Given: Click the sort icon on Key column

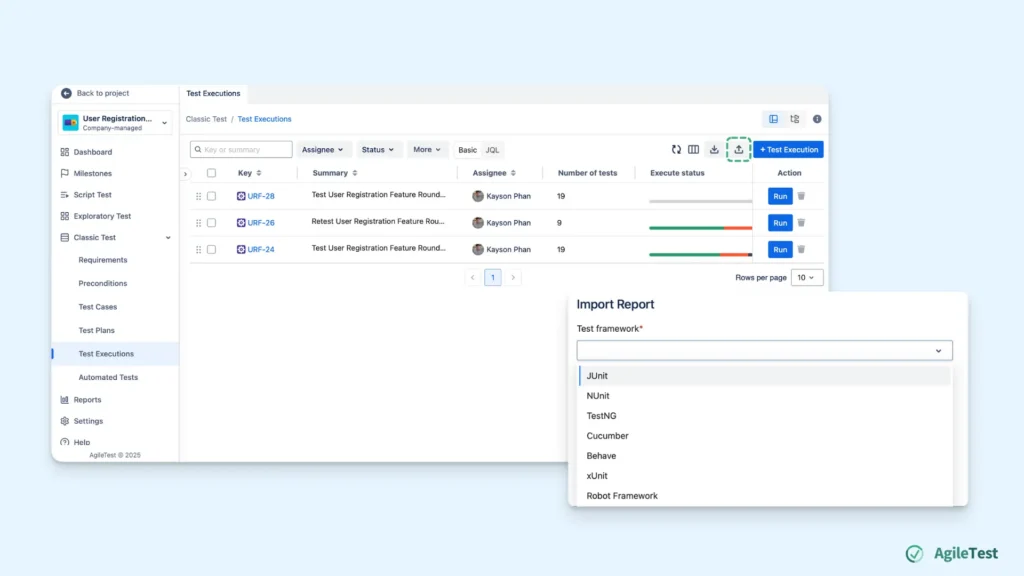Looking at the screenshot, I should [x=259, y=173].
